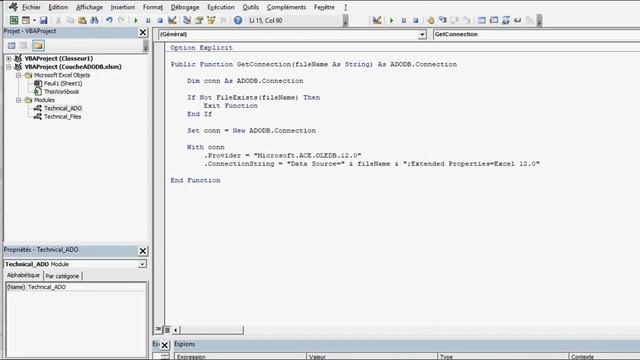Image resolution: width=640 pixels, height=360 pixels.
Task: Collapse Microsoft Excel Objets folder
Action: (18, 76)
